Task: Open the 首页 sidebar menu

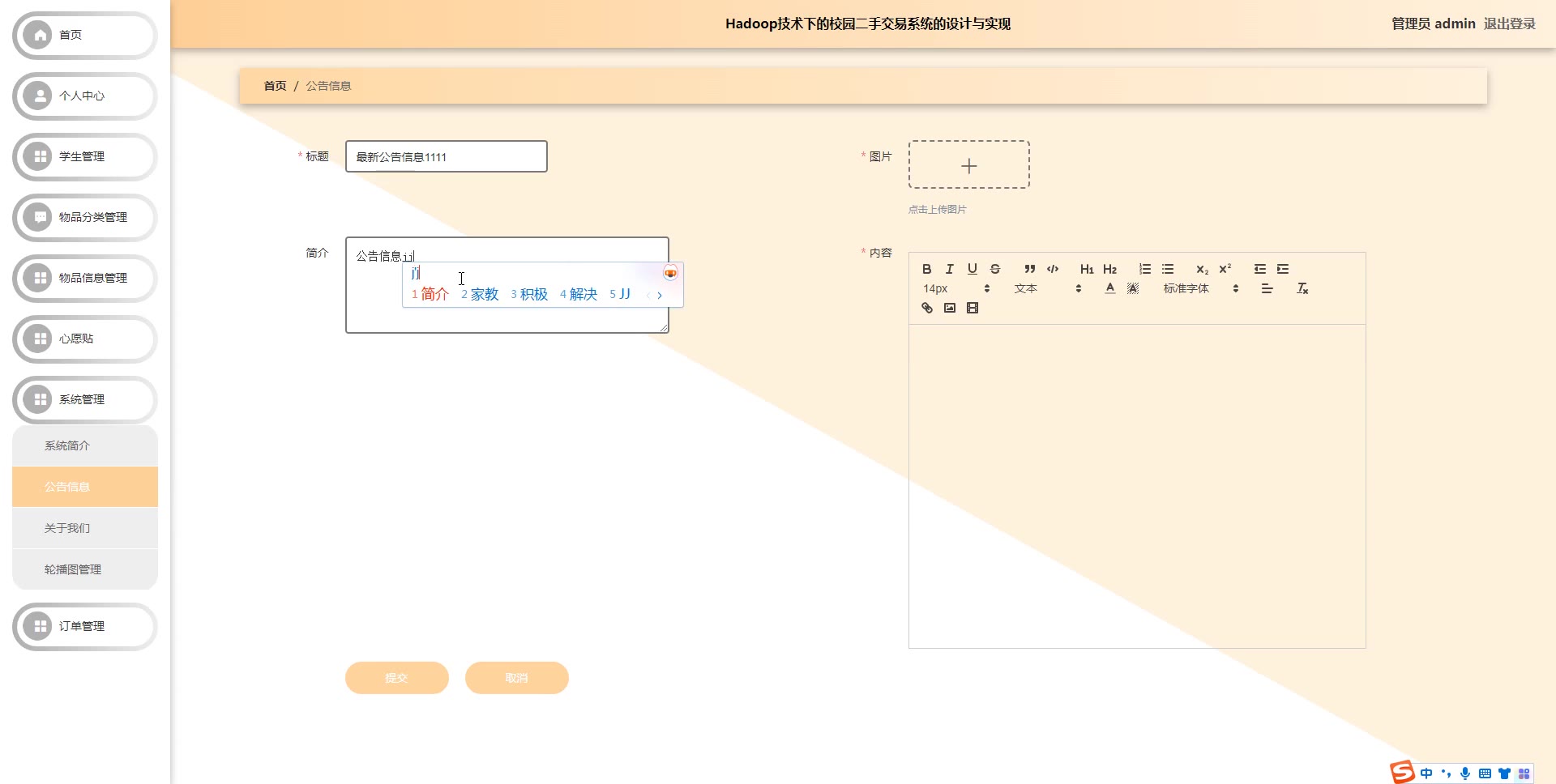Action: pos(85,35)
